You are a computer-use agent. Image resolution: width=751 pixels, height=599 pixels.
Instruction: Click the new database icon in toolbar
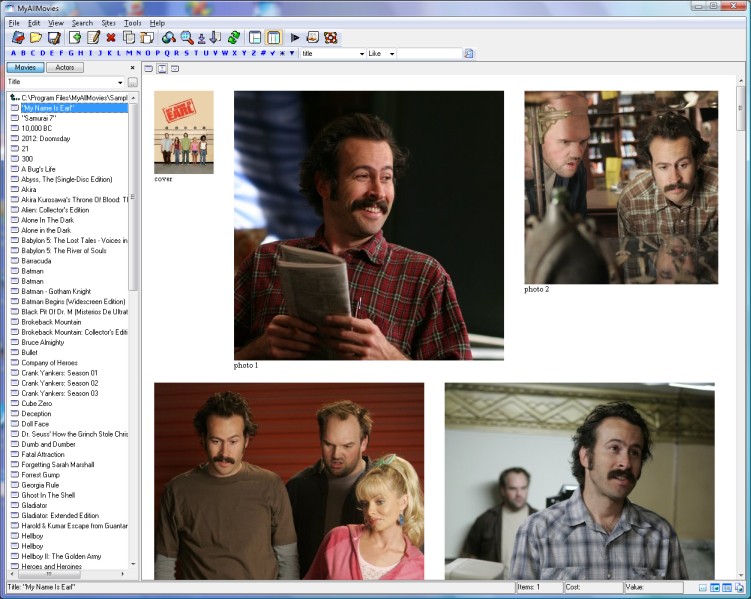[x=18, y=37]
